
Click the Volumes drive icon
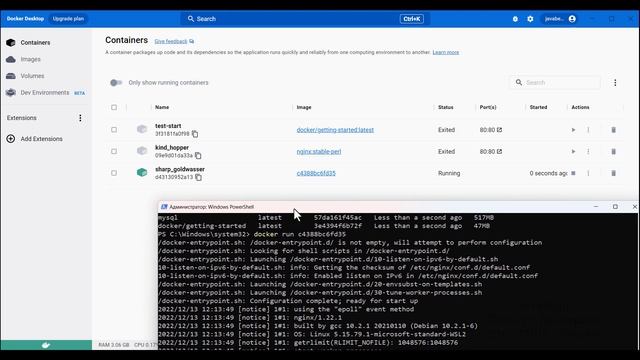point(11,76)
